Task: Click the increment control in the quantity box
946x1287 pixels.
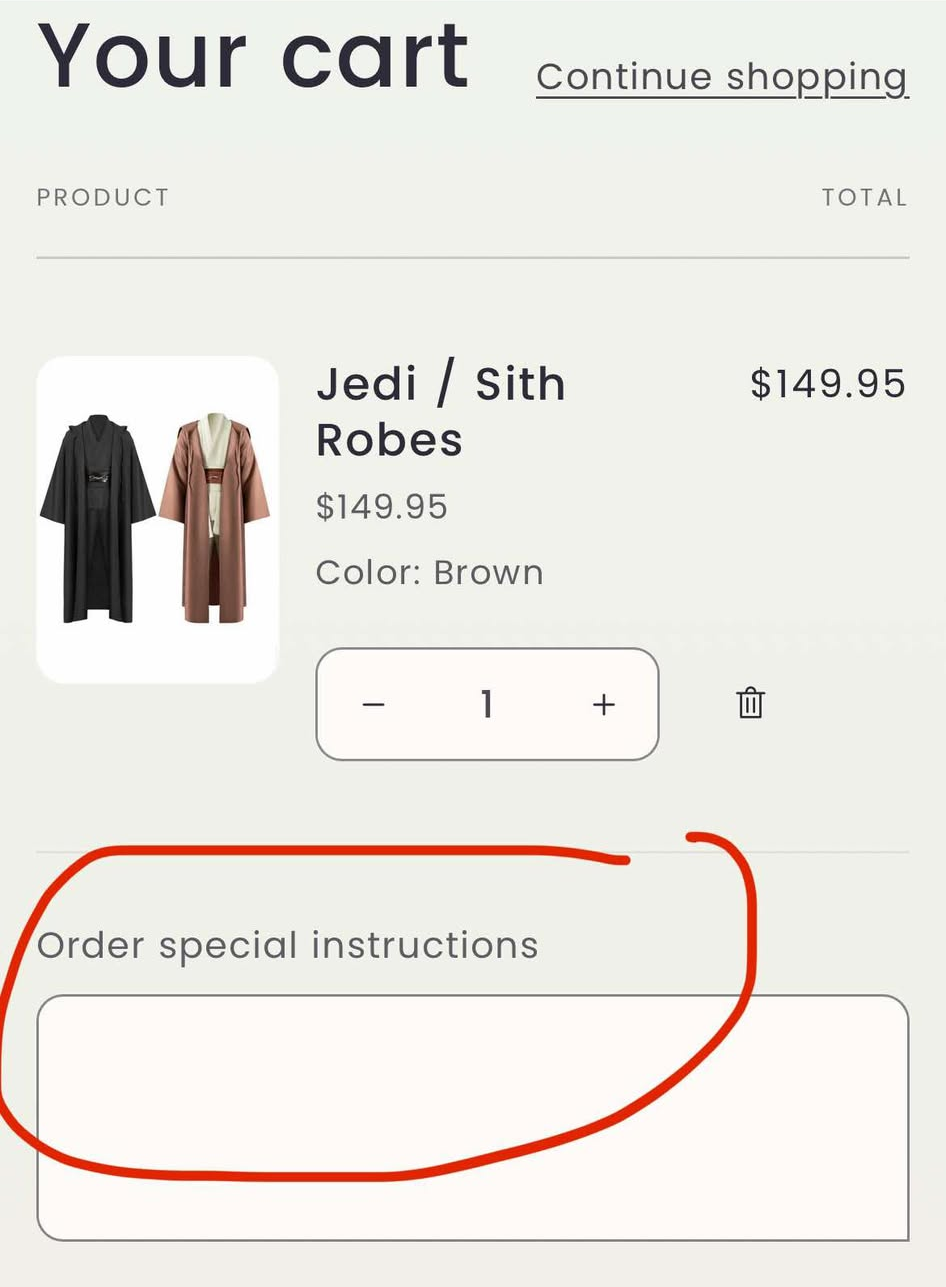Action: coord(603,703)
